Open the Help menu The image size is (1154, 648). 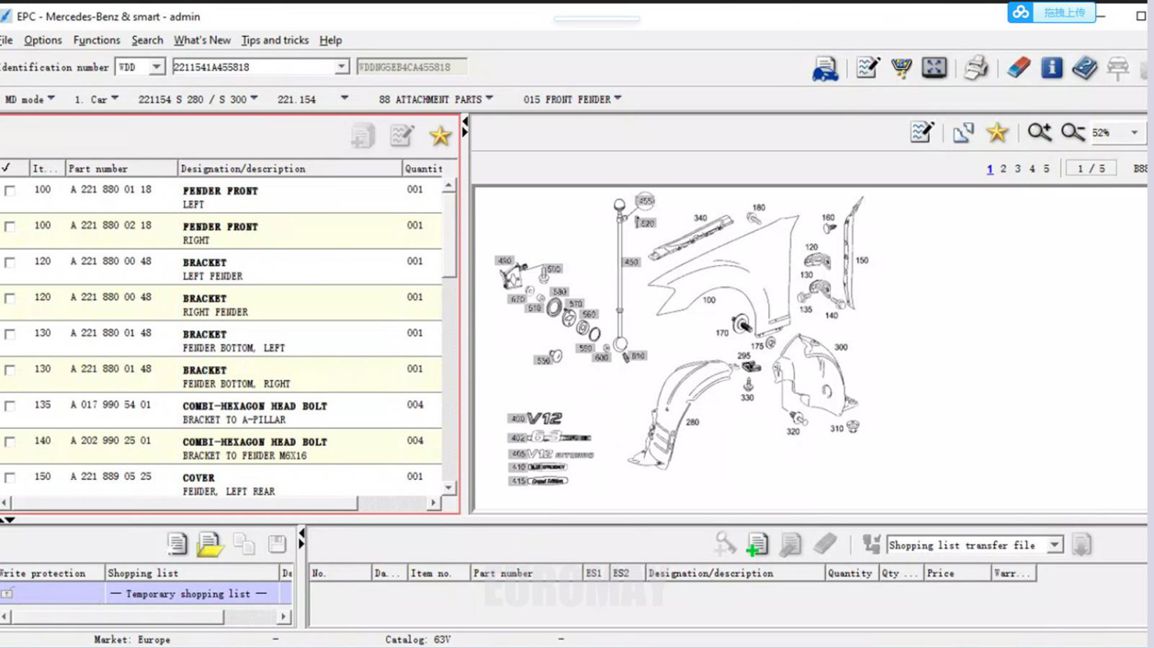coord(330,40)
